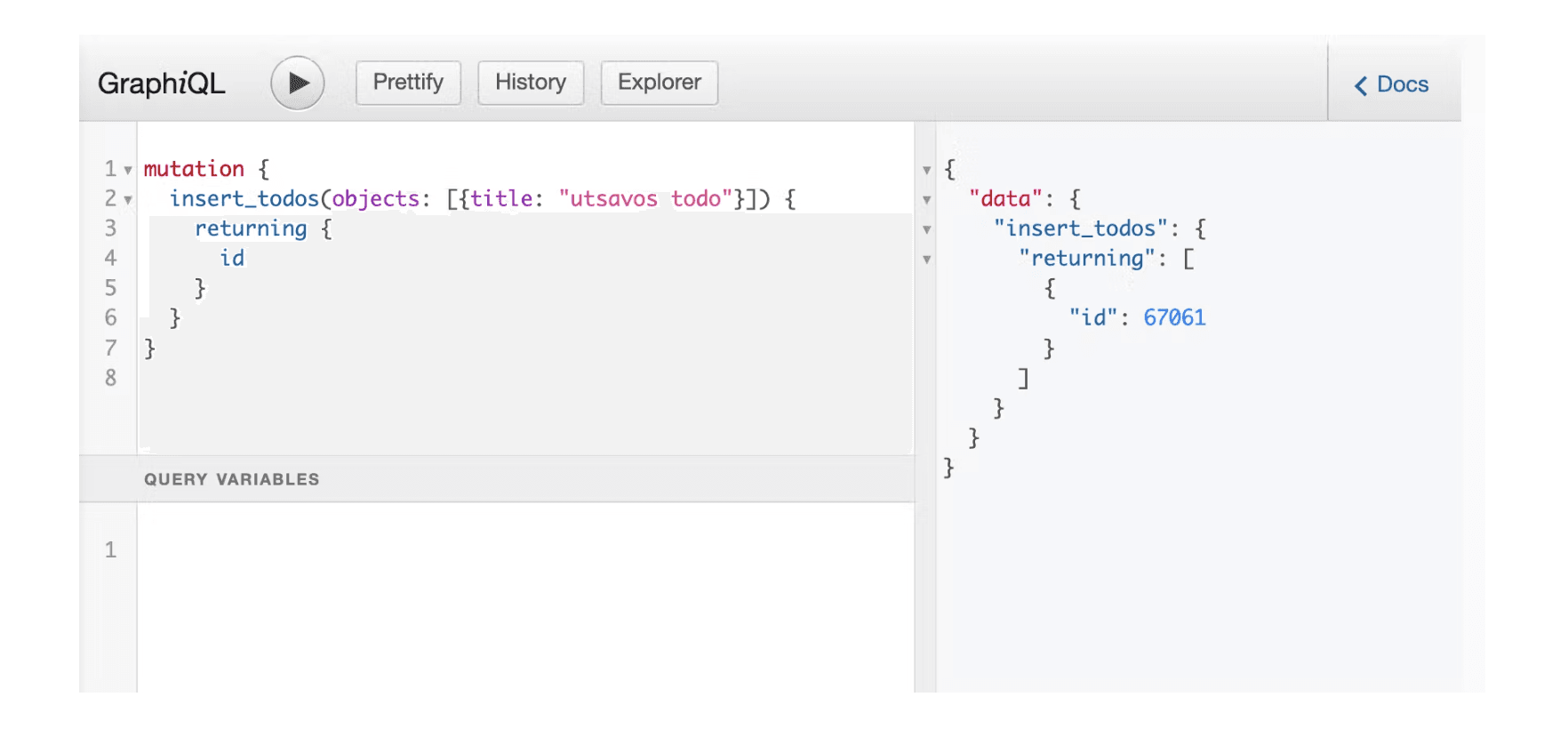
Task: Fold the root result object arrow
Action: point(926,170)
